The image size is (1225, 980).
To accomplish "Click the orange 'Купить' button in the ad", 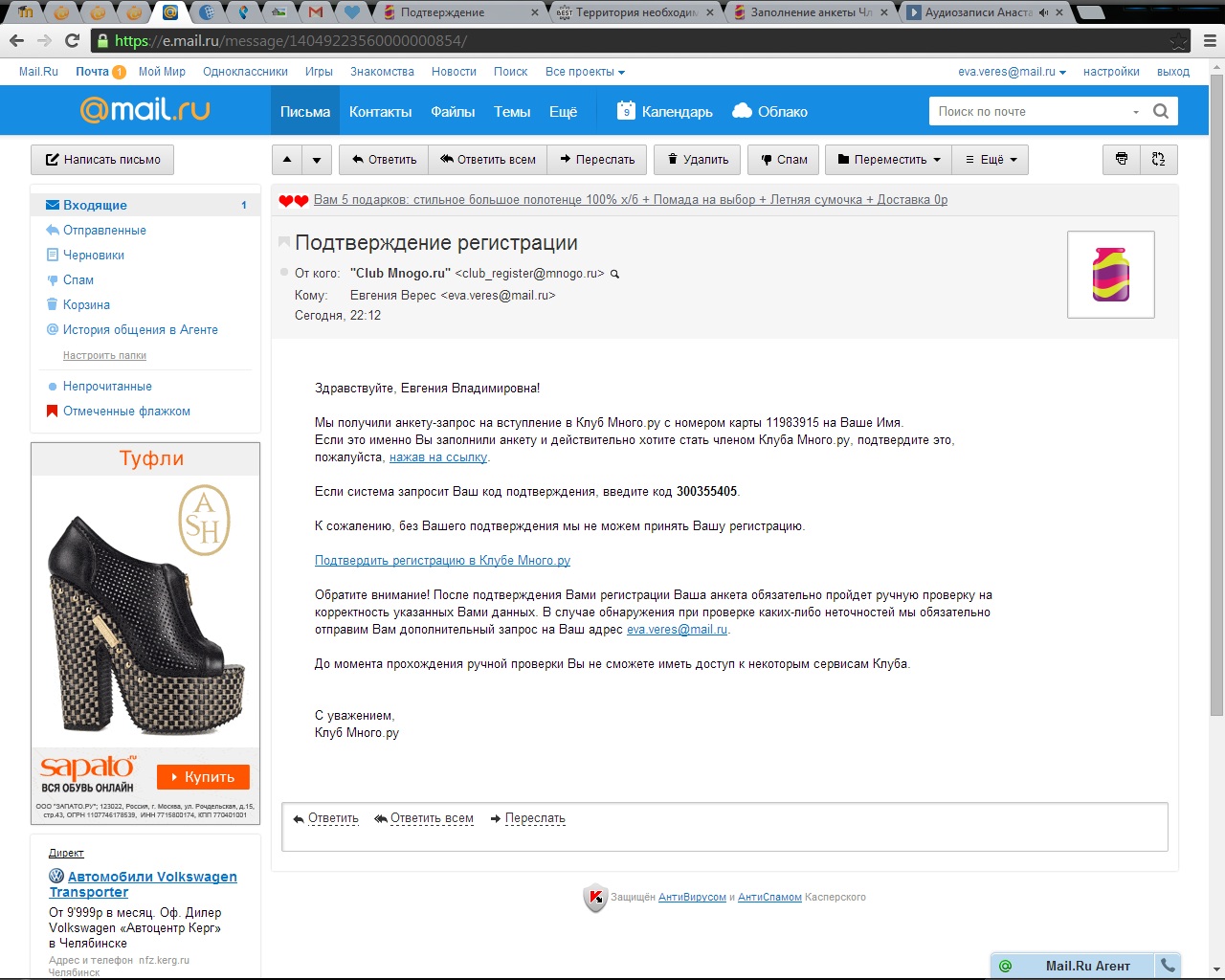I will click(203, 777).
